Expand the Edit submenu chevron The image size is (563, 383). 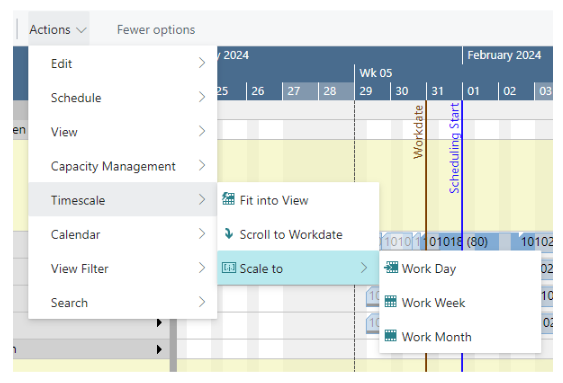(x=202, y=63)
